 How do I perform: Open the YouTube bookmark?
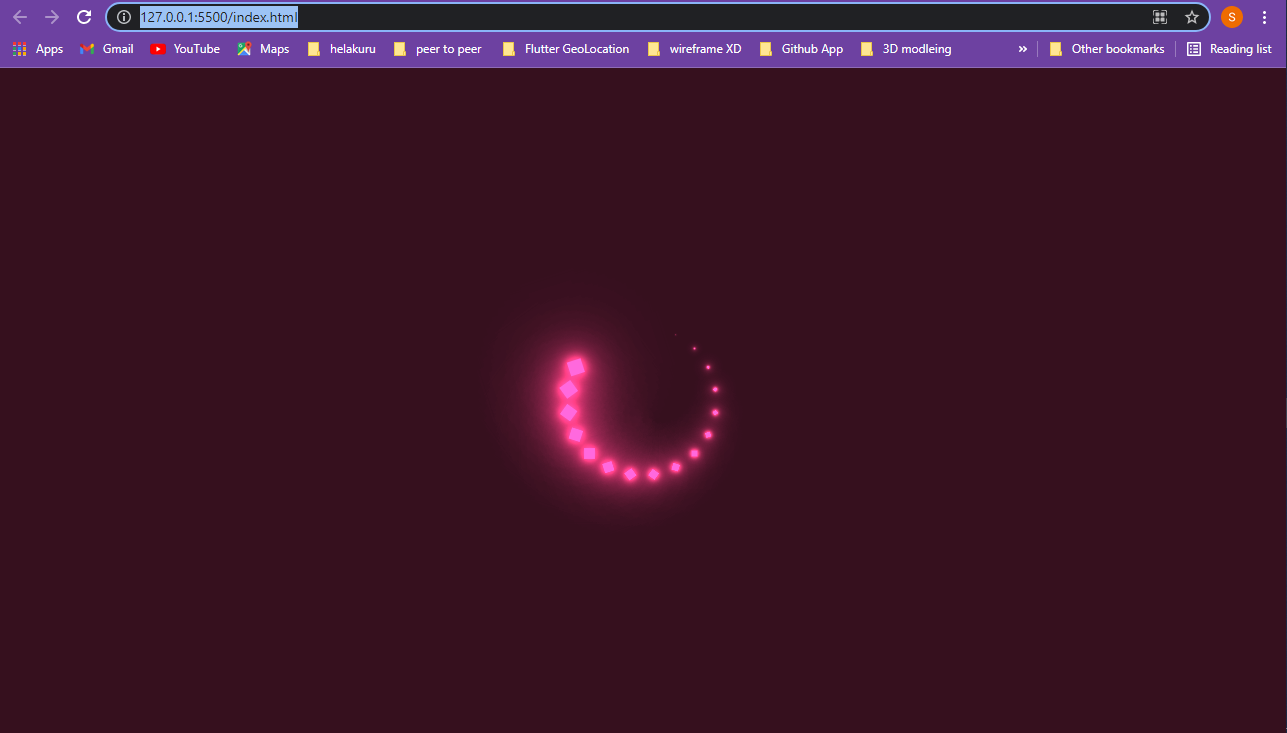click(185, 49)
